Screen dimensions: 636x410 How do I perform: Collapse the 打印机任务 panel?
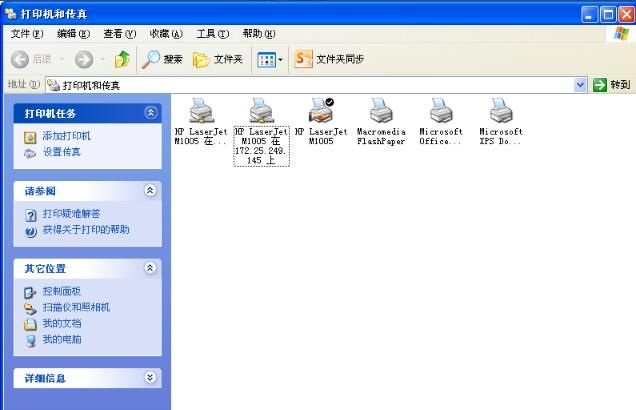pyautogui.click(x=150, y=113)
